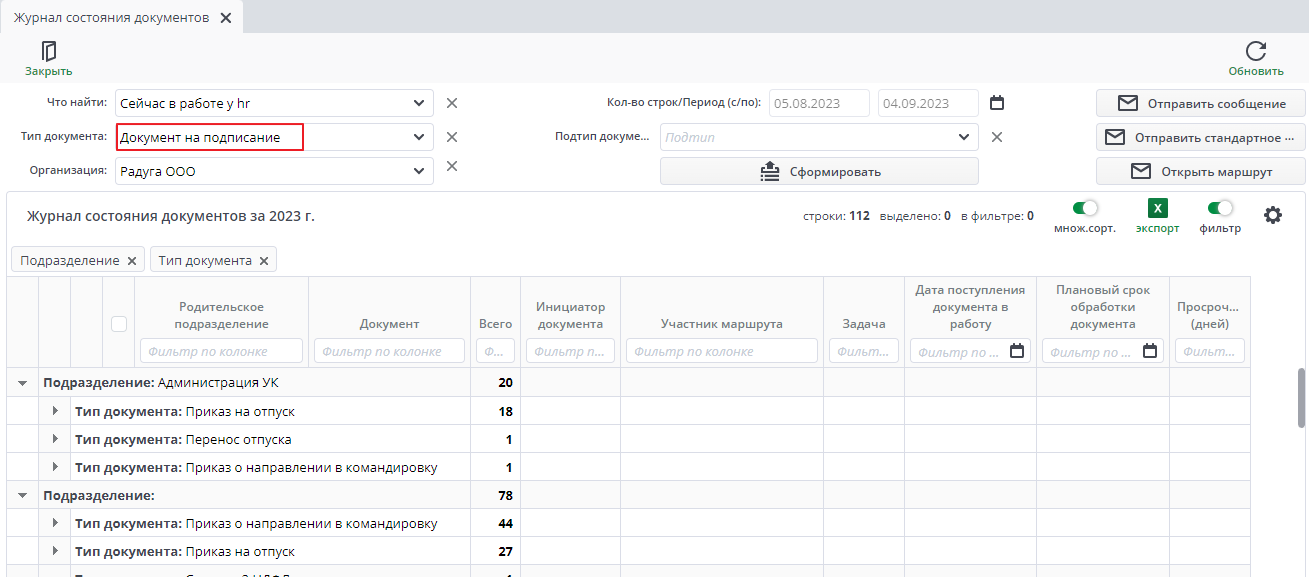Viewport: 1309px width, 577px height.
Task: Expand the Подтип документа dropdown
Action: pos(963,137)
